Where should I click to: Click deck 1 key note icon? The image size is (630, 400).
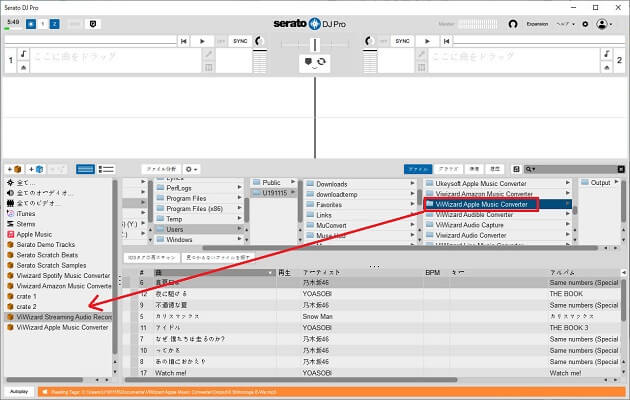(x=23, y=54)
